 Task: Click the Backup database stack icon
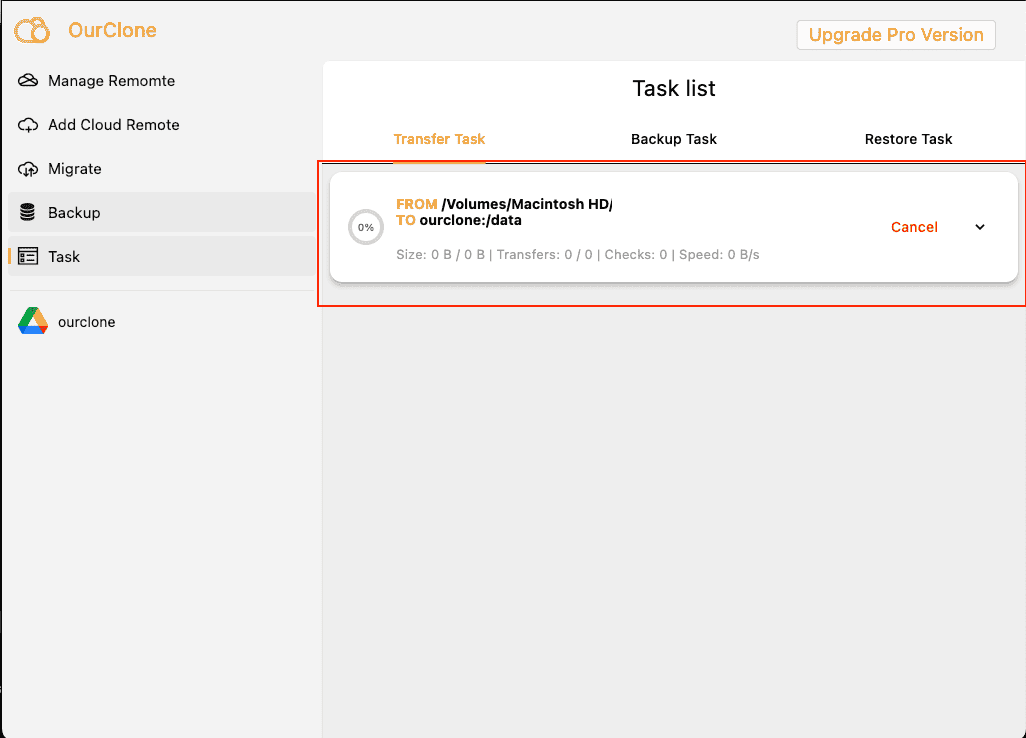pos(28,213)
